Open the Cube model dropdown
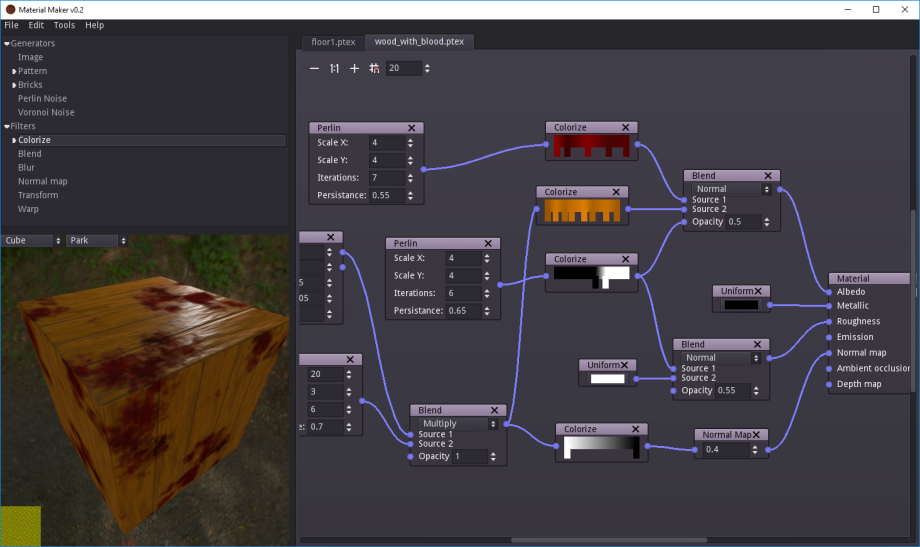Image resolution: width=920 pixels, height=547 pixels. (x=32, y=241)
